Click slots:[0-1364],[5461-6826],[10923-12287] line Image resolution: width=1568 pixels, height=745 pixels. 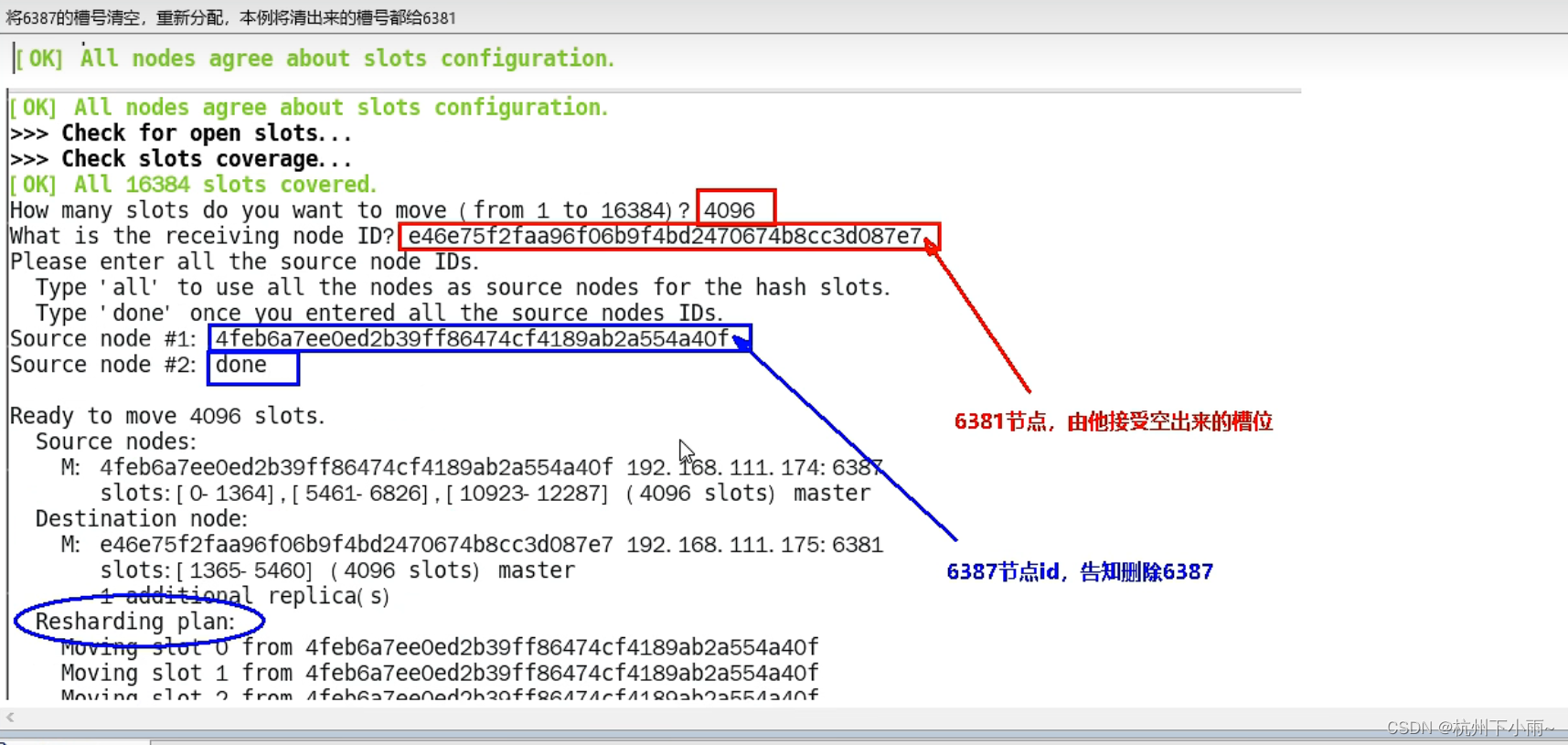[485, 494]
